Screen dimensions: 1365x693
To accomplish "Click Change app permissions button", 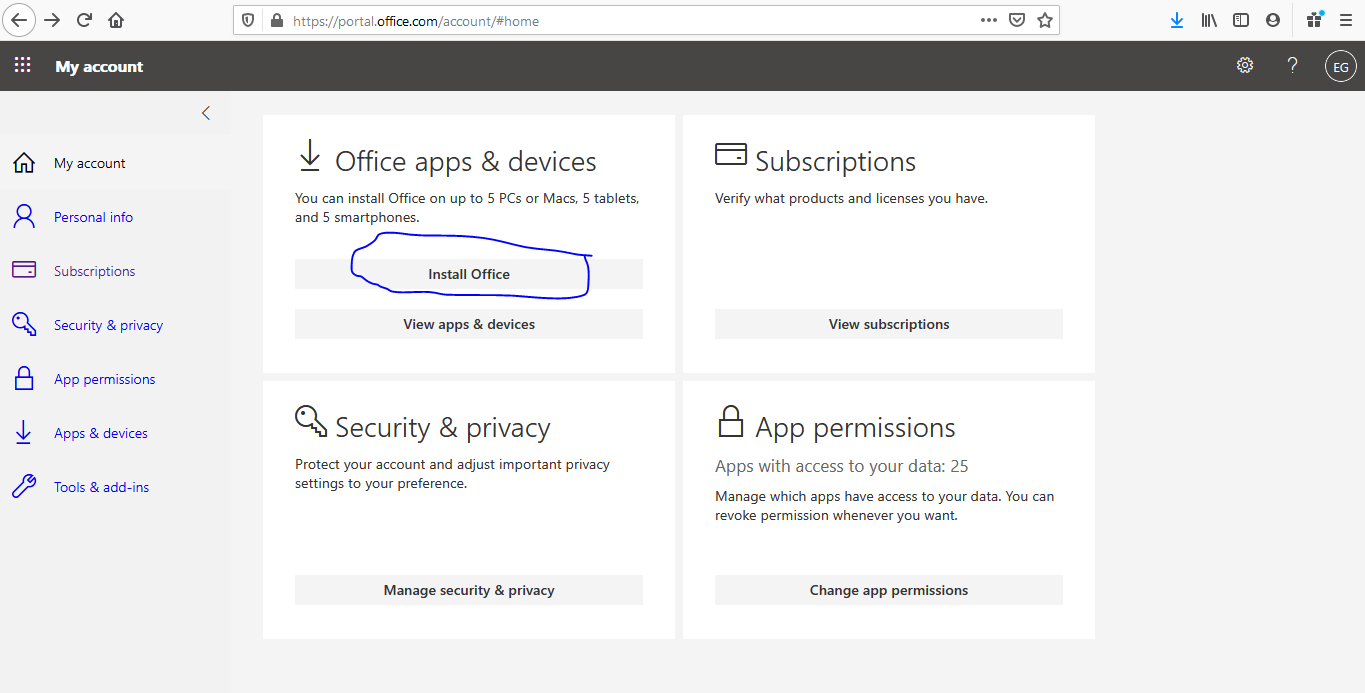I will pyautogui.click(x=889, y=590).
